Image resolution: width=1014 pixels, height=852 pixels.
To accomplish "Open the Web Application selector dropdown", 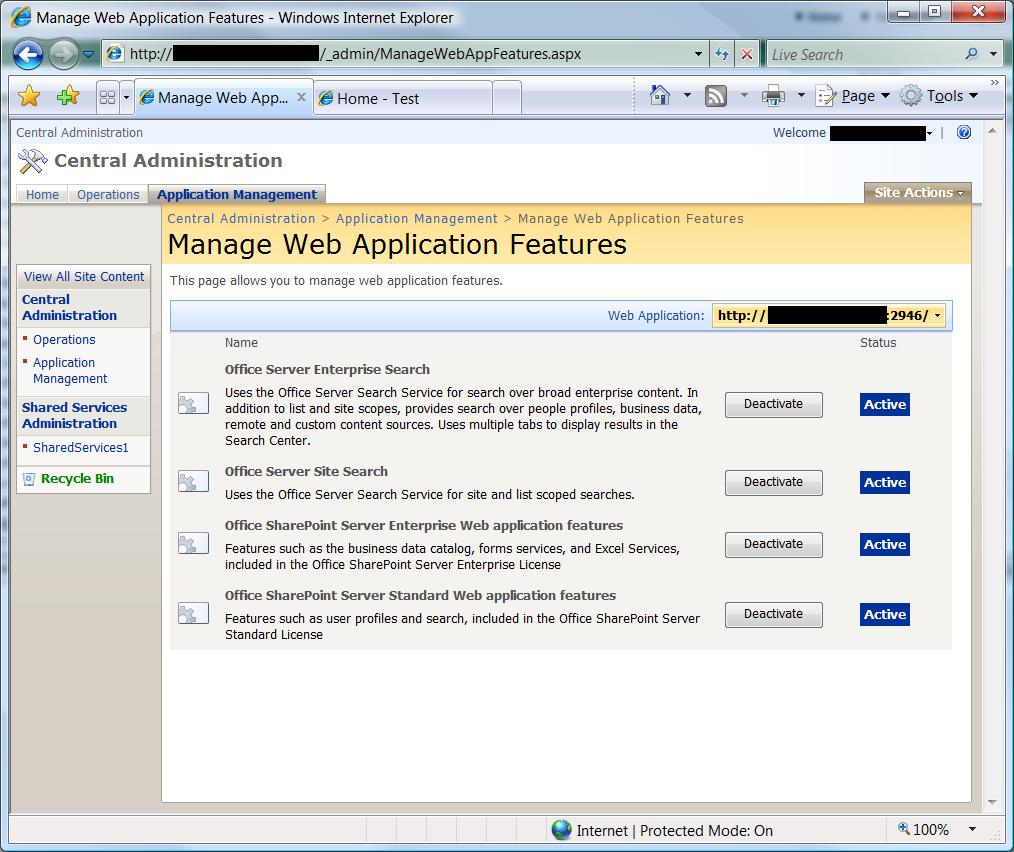I will pyautogui.click(x=936, y=315).
